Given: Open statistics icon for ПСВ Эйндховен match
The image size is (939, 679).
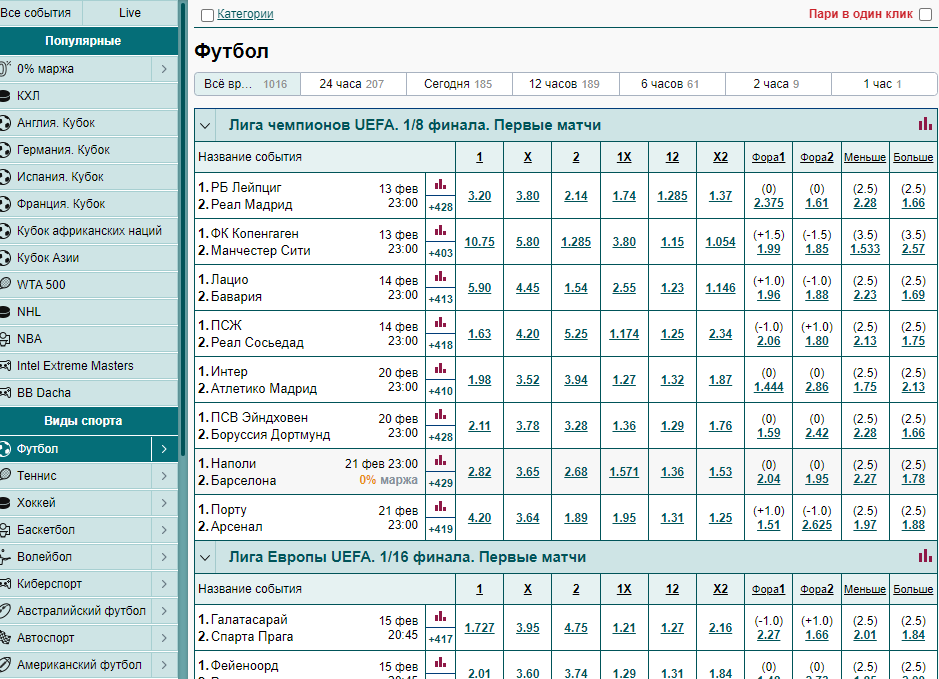Looking at the screenshot, I should pos(441,415).
